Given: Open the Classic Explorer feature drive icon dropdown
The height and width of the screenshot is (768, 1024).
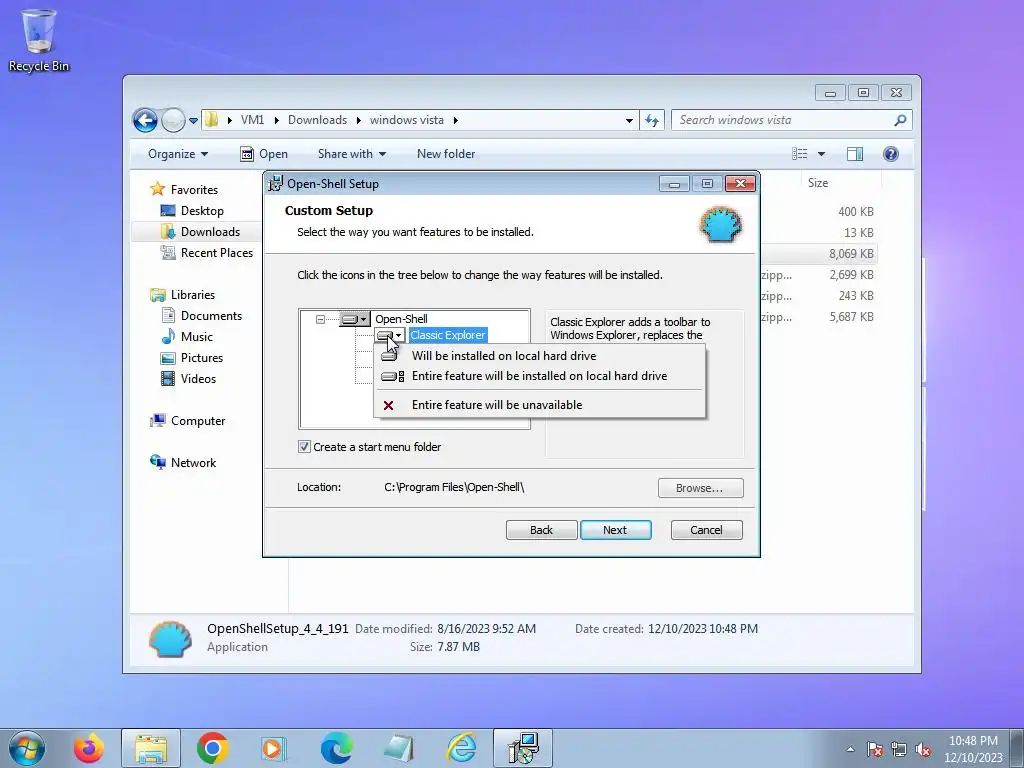Looking at the screenshot, I should click(x=391, y=335).
